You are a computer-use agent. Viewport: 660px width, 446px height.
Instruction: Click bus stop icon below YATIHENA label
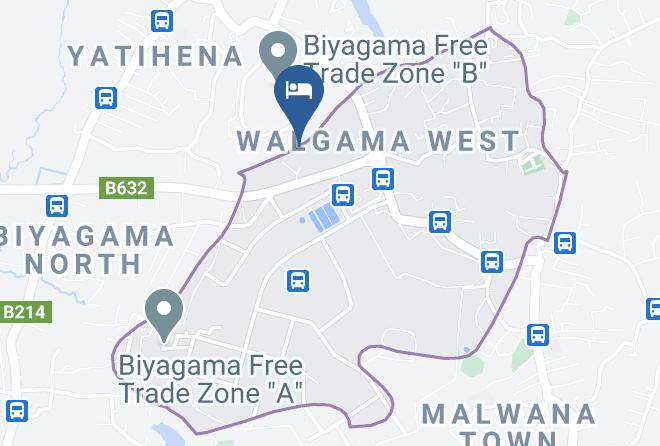106,98
